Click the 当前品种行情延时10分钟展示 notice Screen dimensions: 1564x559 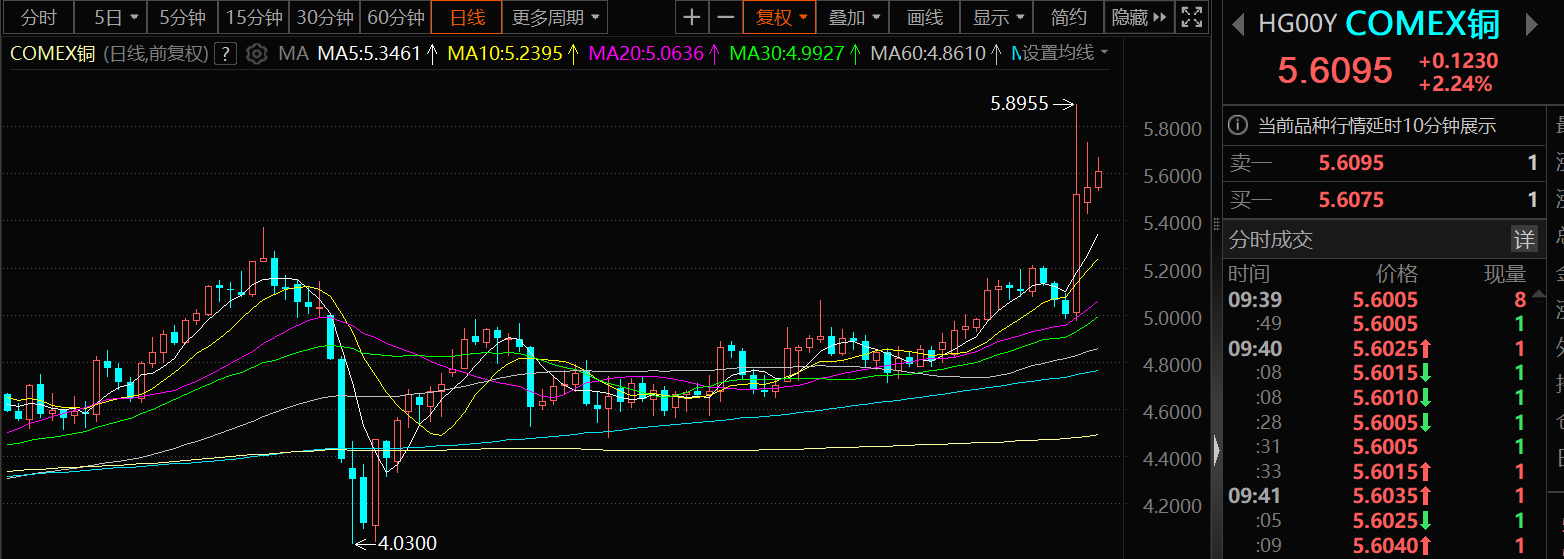tap(1376, 126)
